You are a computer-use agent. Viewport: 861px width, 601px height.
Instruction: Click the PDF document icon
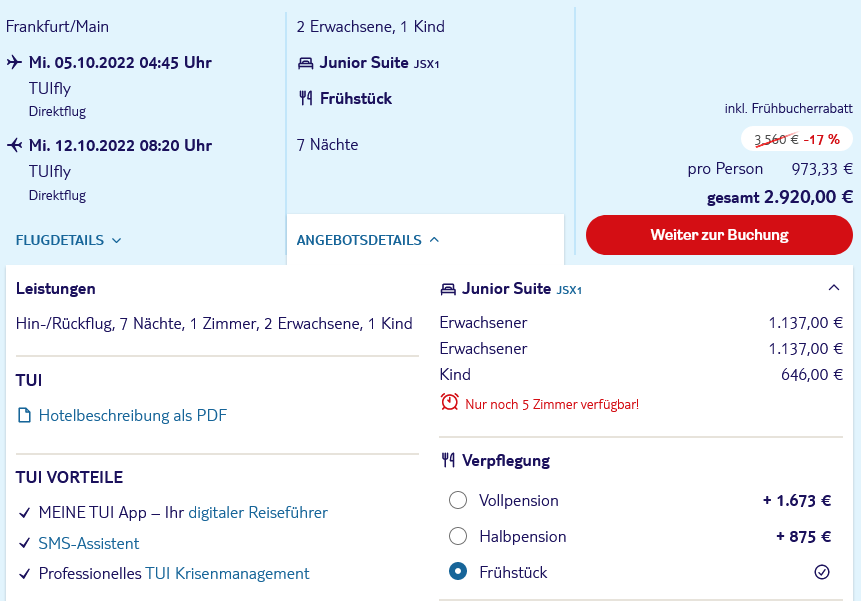pos(24,415)
